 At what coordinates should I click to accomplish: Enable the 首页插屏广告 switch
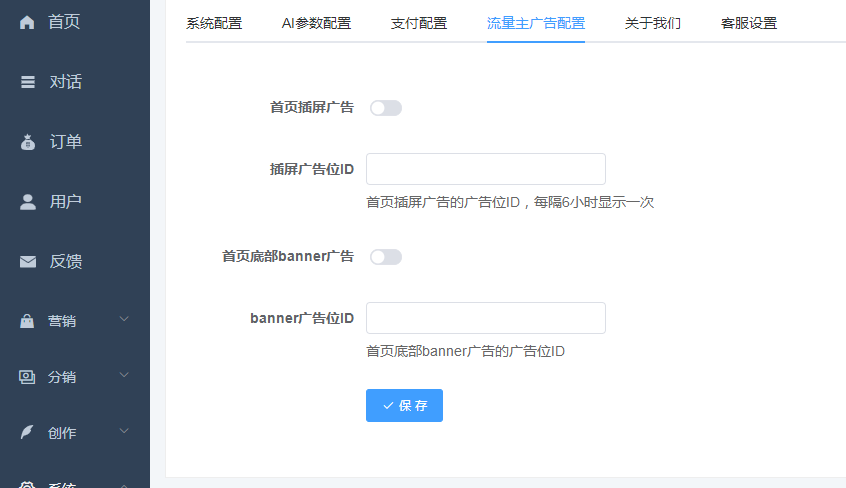click(385, 108)
